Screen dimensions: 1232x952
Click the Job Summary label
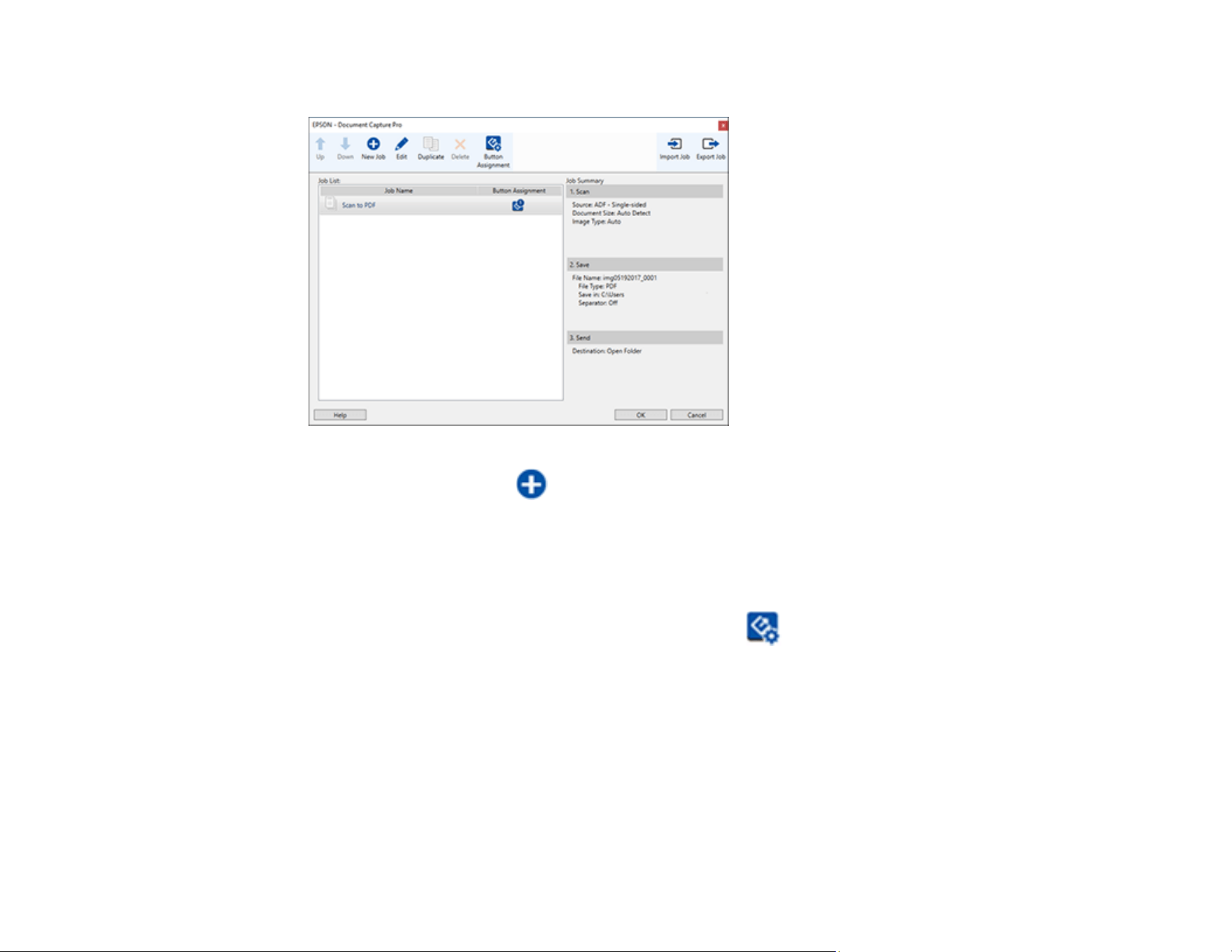pyautogui.click(x=585, y=180)
